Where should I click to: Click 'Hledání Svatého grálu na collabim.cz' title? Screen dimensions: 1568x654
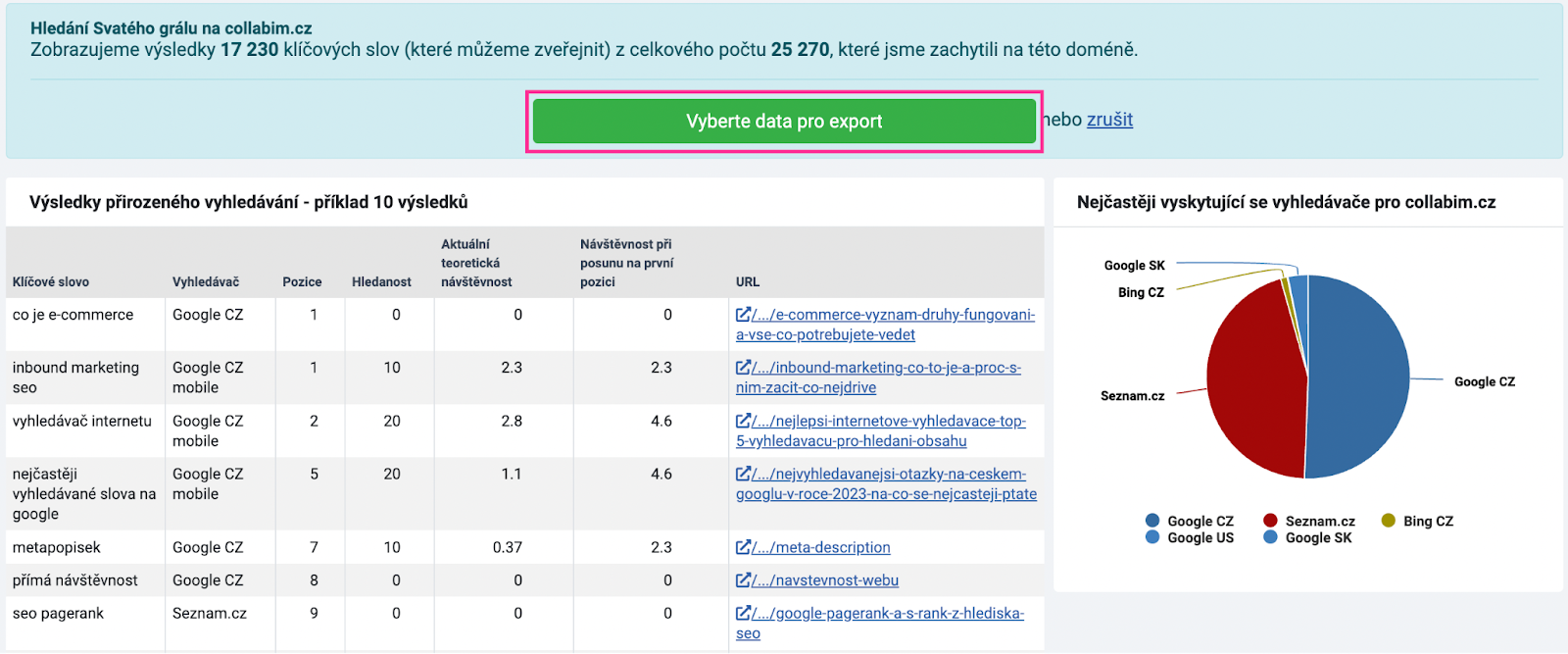click(171, 28)
